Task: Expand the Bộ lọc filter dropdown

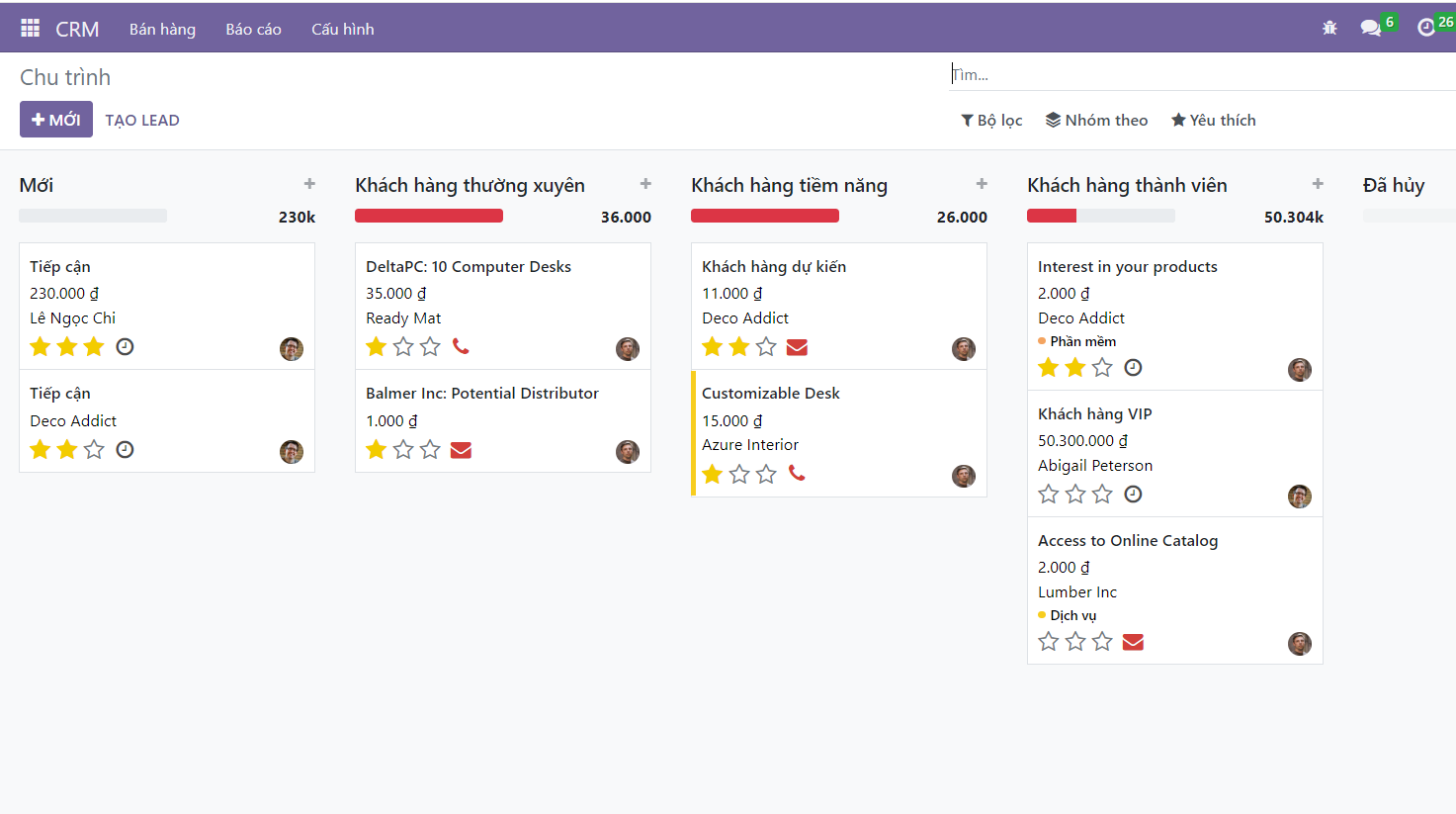Action: coord(991,120)
